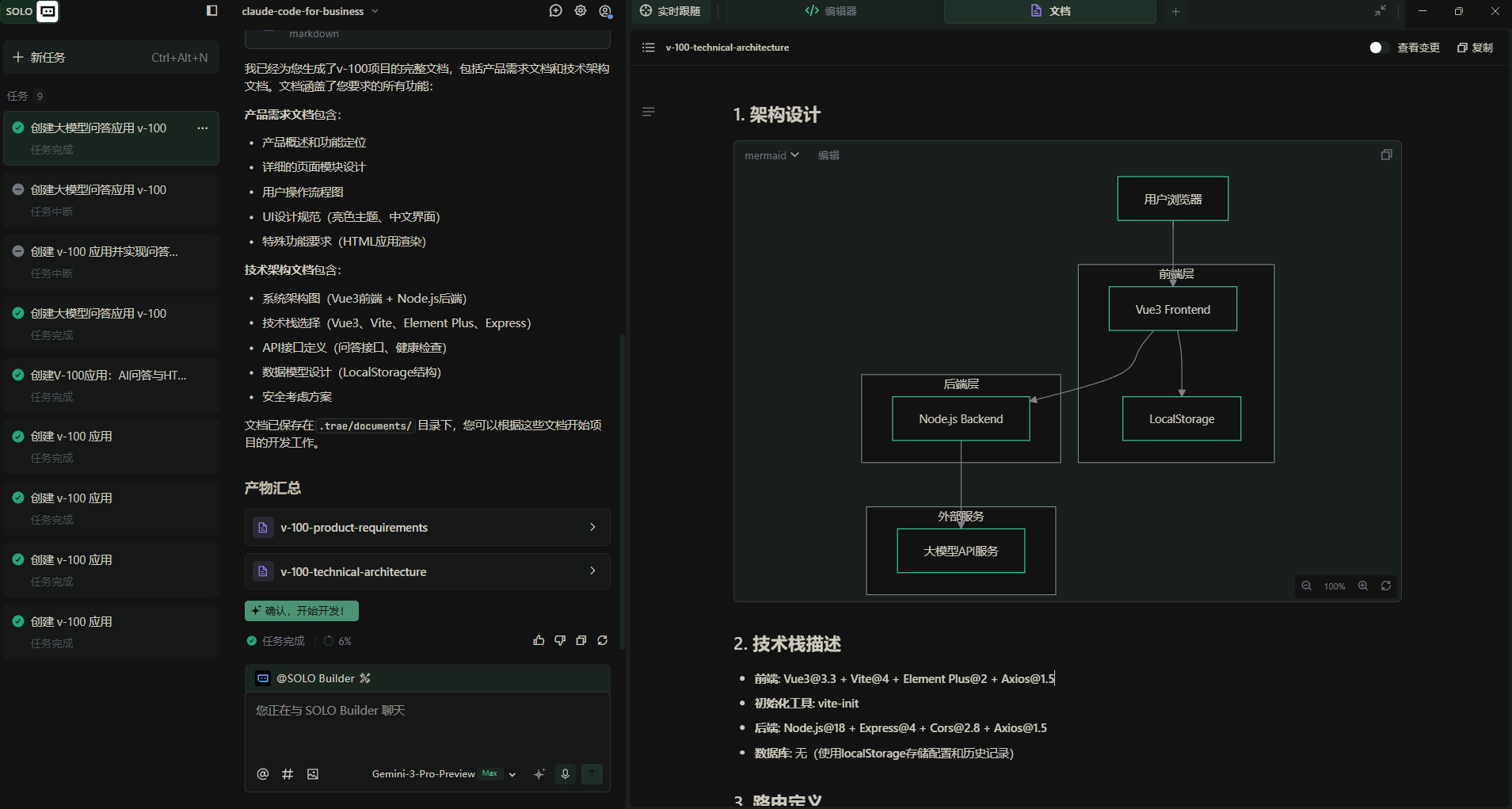
Task: Click the send arrow button
Action: [592, 774]
